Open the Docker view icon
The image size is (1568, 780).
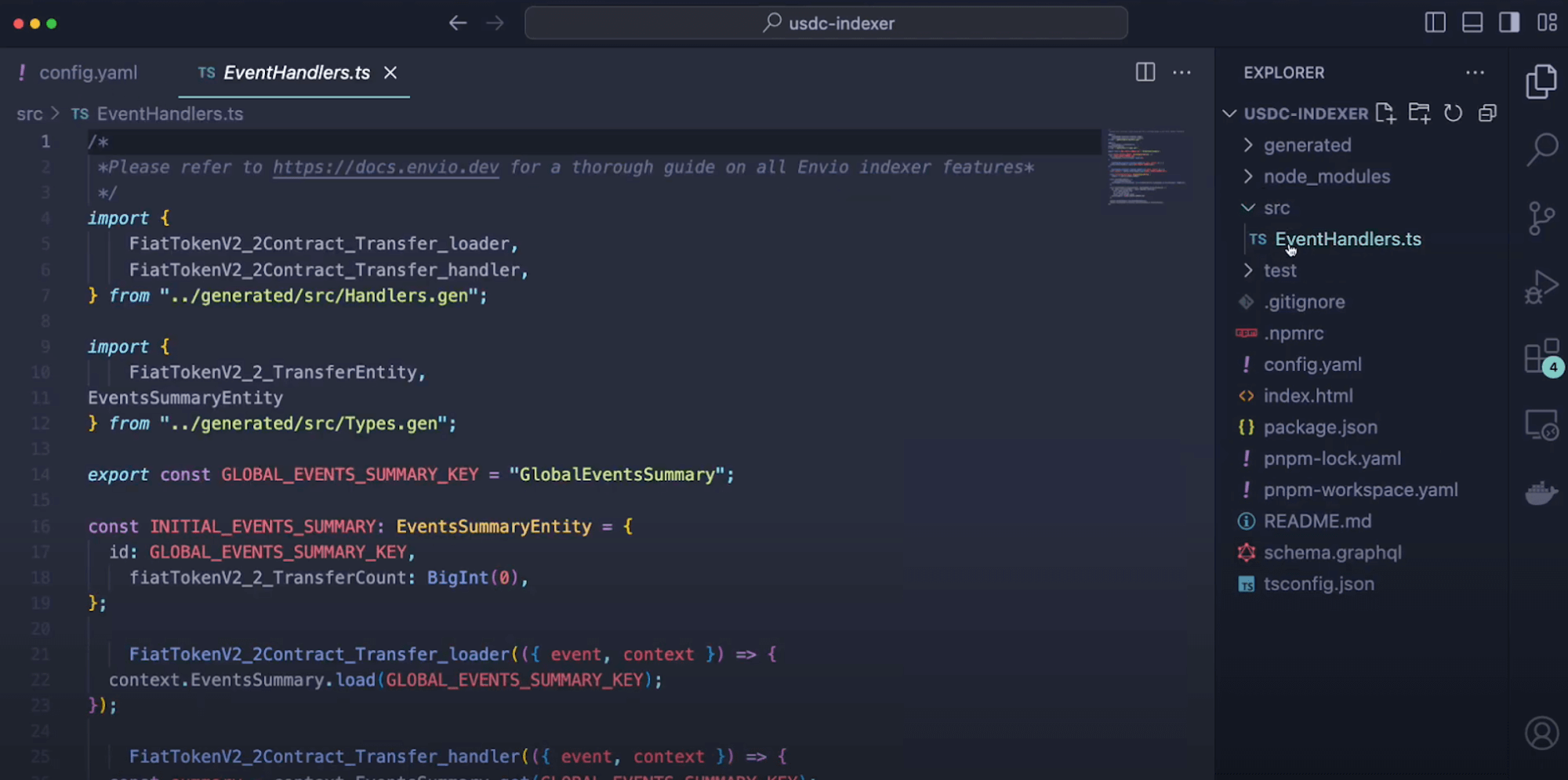1541,494
